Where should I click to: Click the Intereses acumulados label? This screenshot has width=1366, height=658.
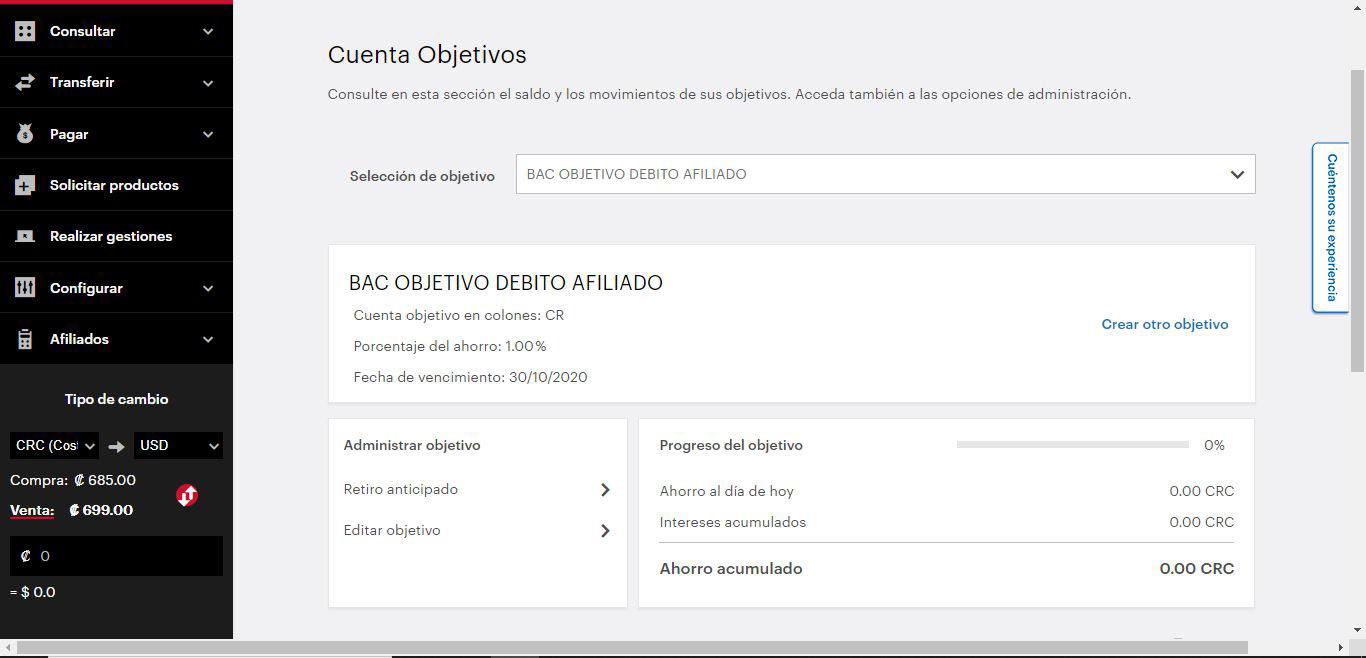(x=733, y=522)
